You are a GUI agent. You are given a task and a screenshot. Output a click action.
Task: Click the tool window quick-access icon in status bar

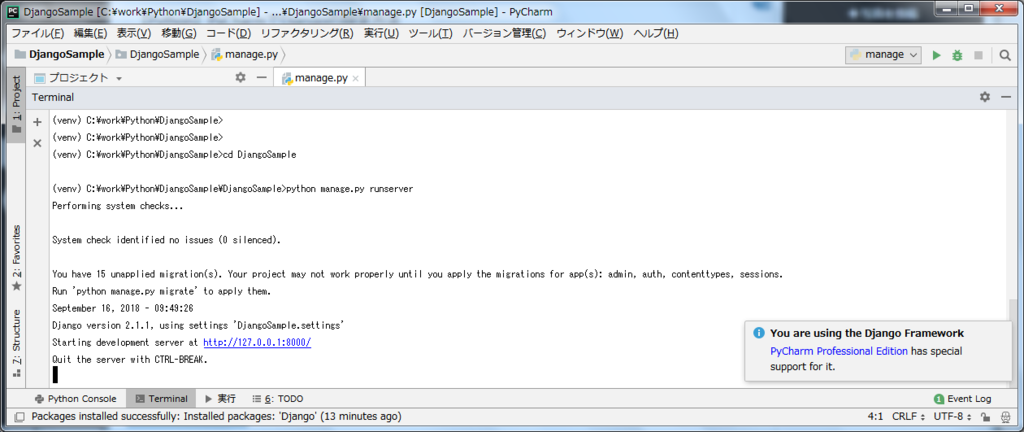(19, 416)
